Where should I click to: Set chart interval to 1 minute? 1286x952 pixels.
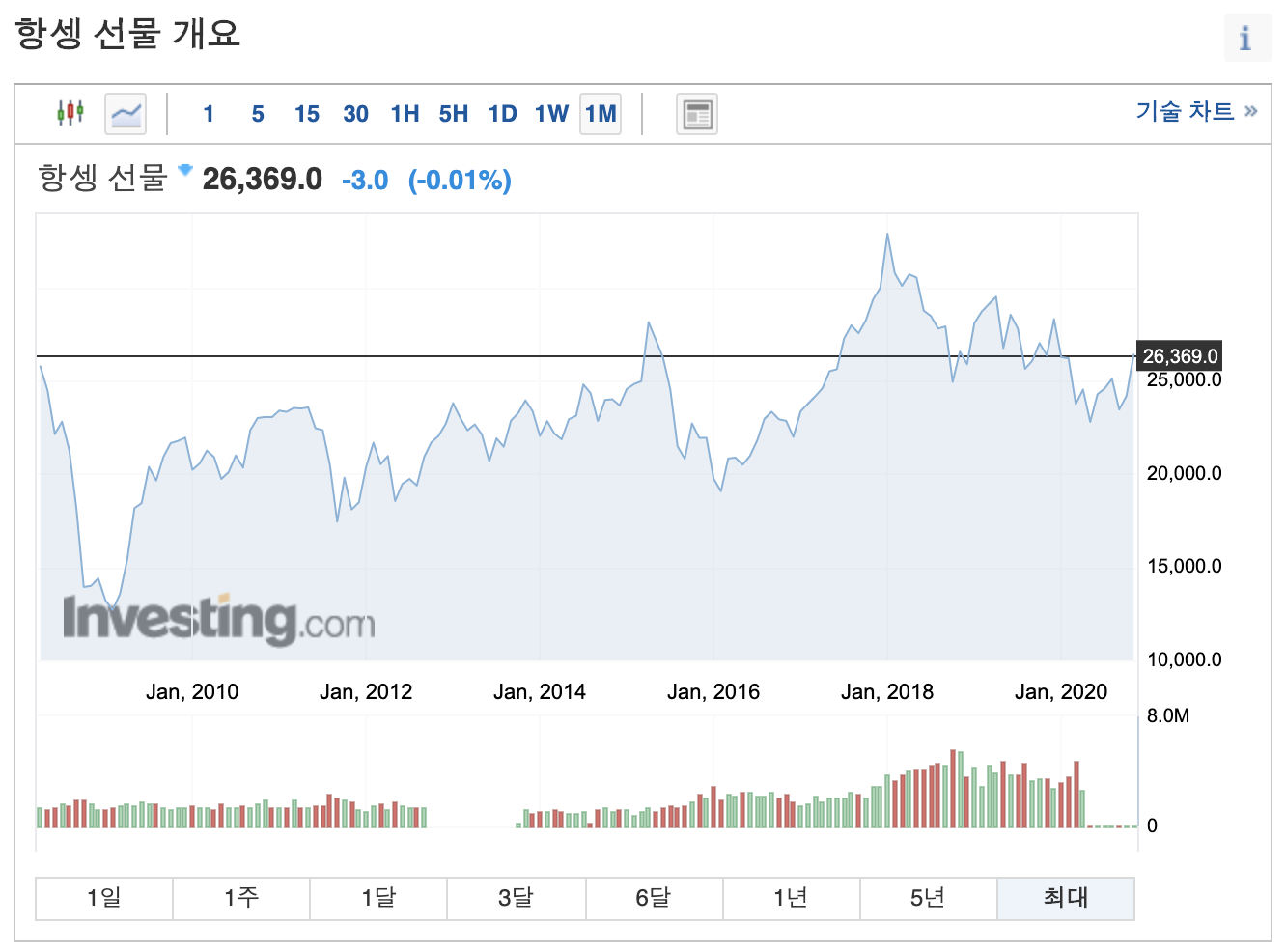click(x=209, y=114)
